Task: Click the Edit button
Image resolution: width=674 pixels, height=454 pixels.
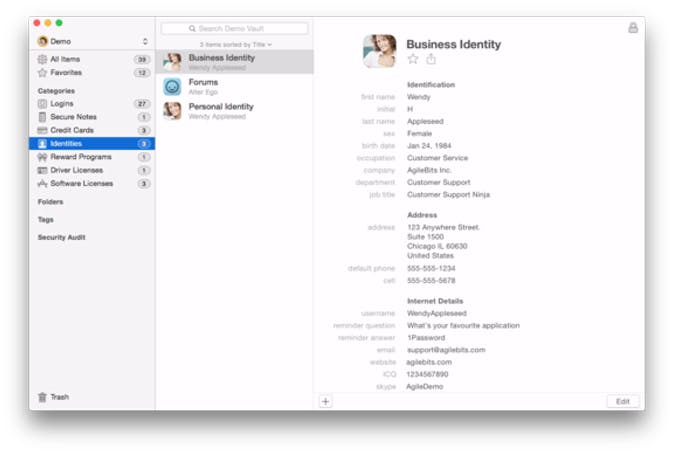Action: [x=623, y=401]
